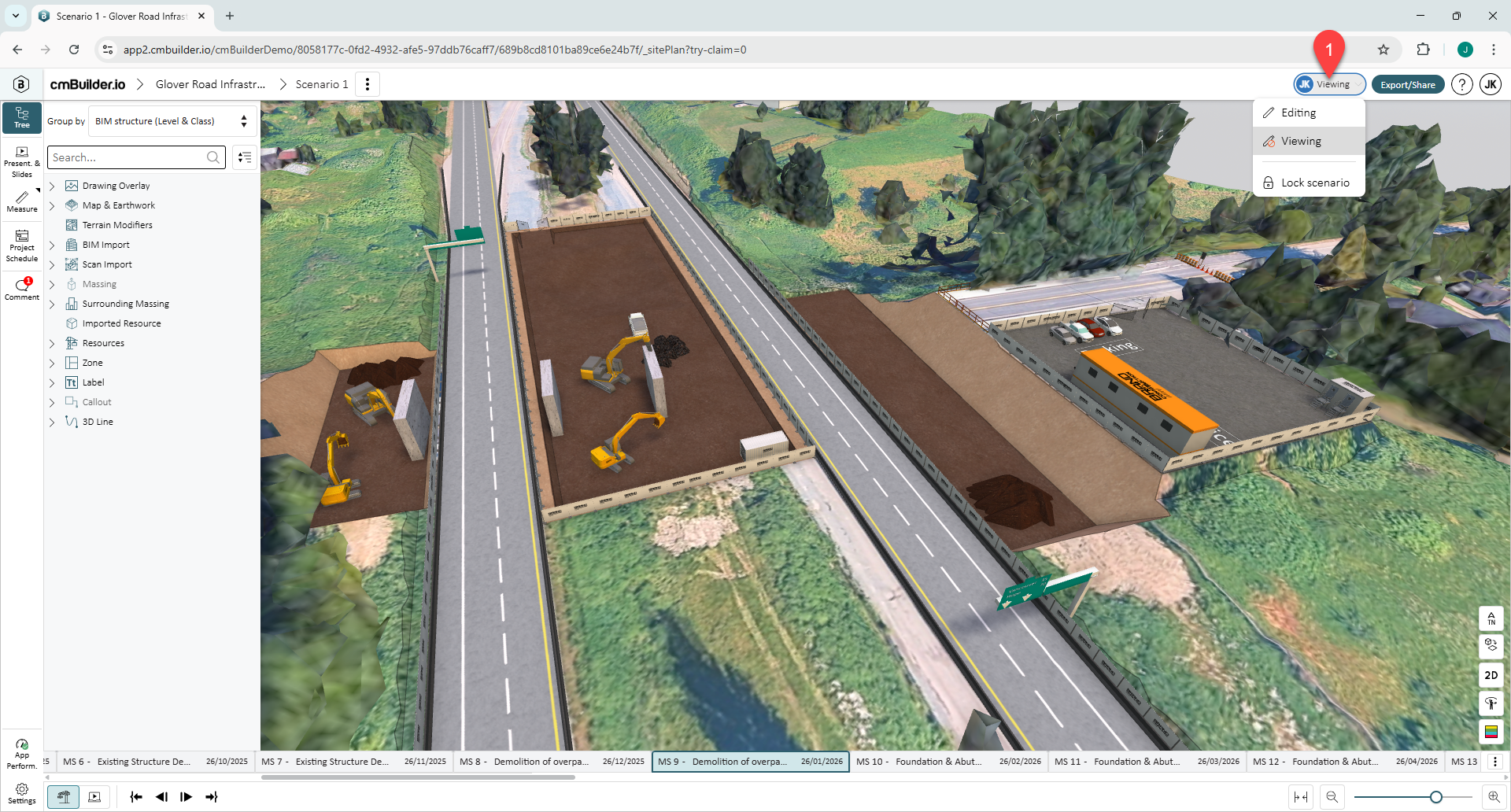This screenshot has height=812, width=1511.
Task: Open the color legend viewport button
Action: pos(1491,732)
